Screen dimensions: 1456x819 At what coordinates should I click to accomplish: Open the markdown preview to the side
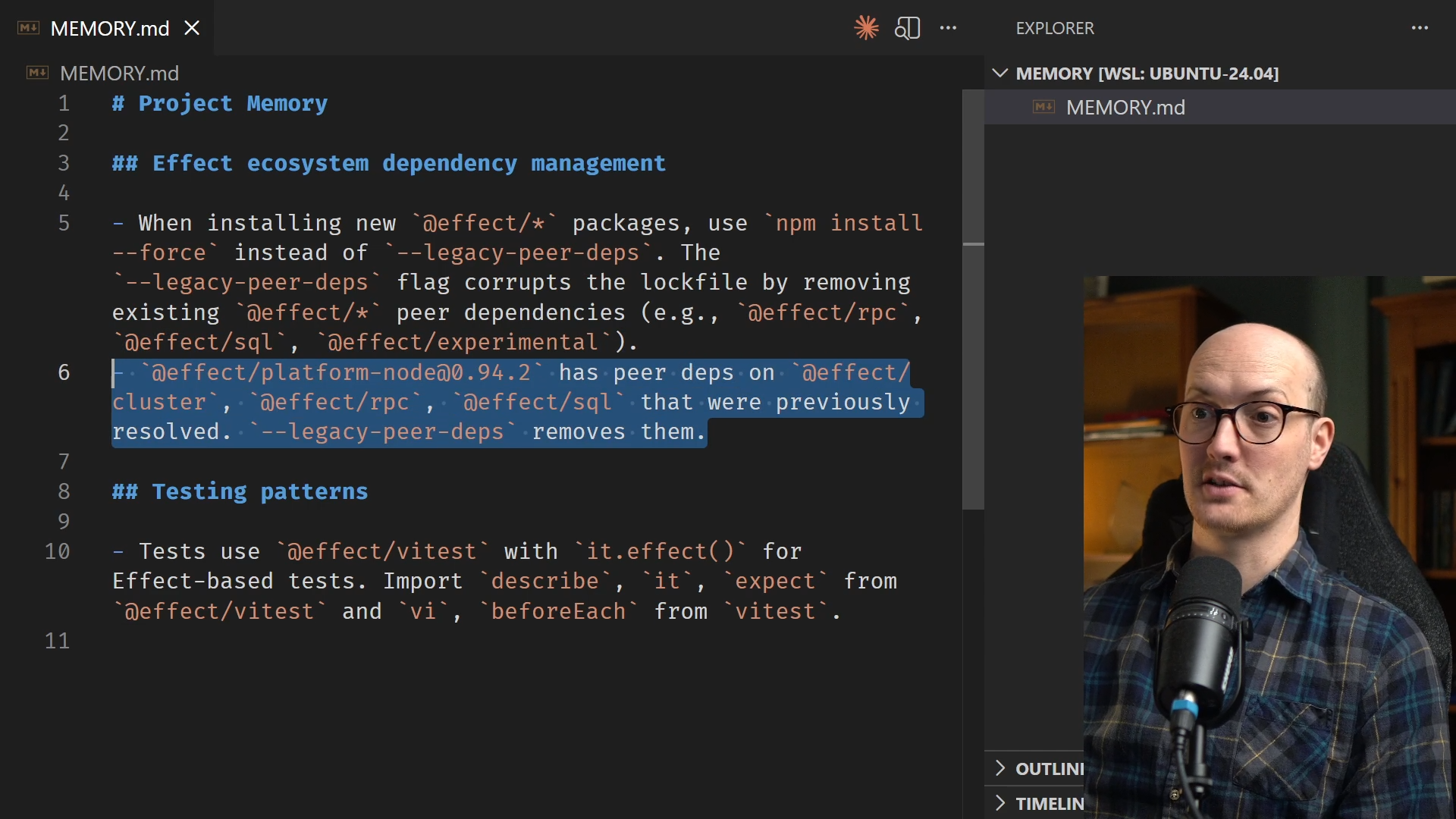pos(907,28)
